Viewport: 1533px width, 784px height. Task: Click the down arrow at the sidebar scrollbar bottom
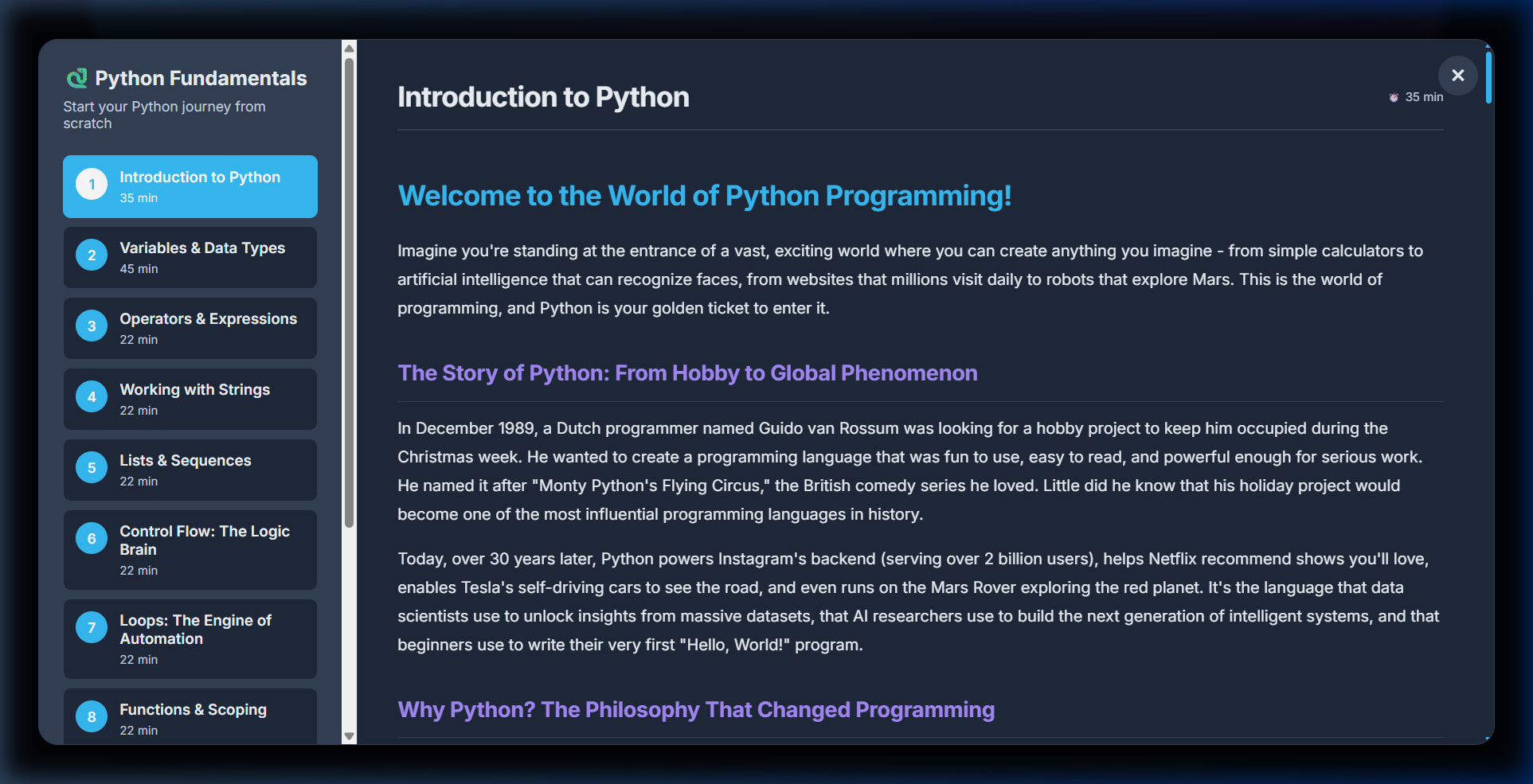coord(350,737)
